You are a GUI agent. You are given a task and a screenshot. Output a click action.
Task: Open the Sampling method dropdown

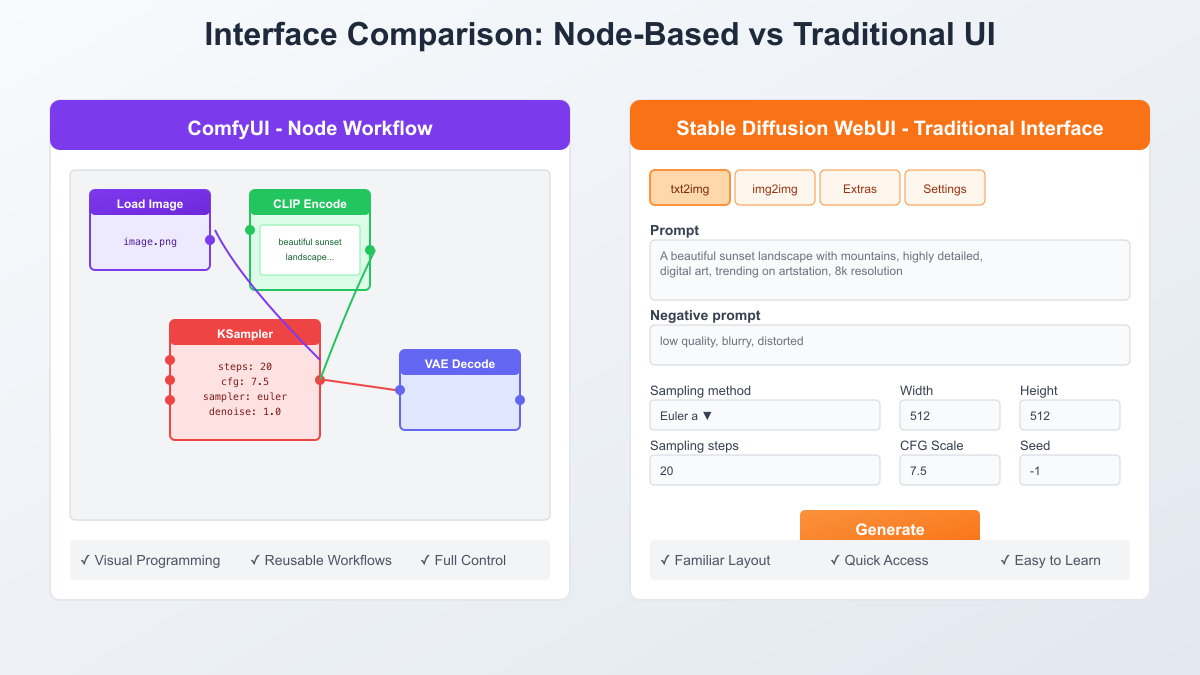pyautogui.click(x=765, y=415)
